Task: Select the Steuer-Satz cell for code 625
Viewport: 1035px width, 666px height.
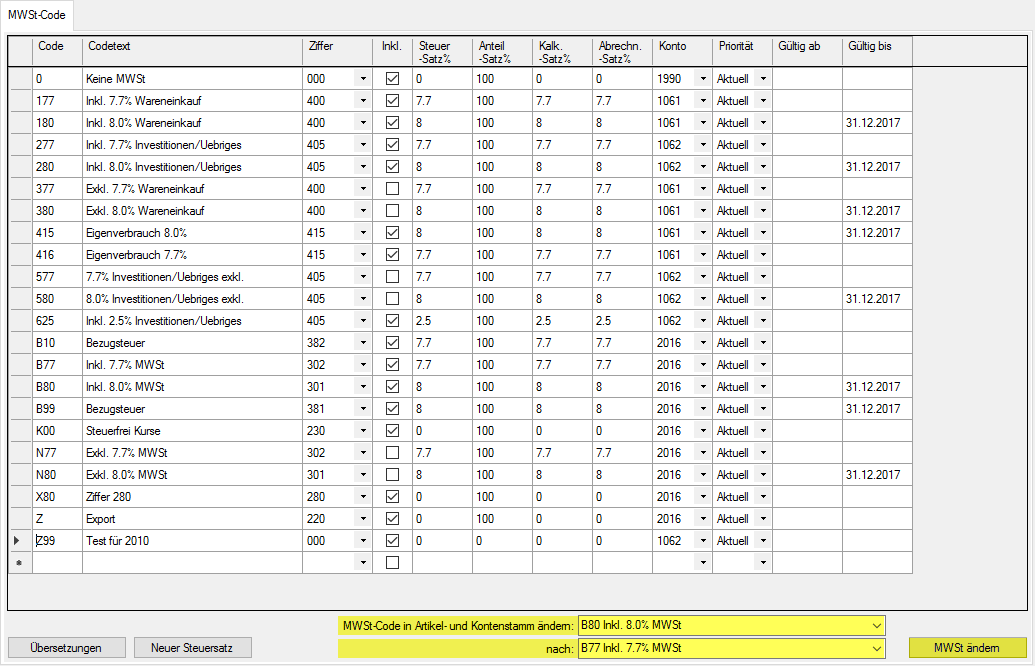Action: (442, 320)
